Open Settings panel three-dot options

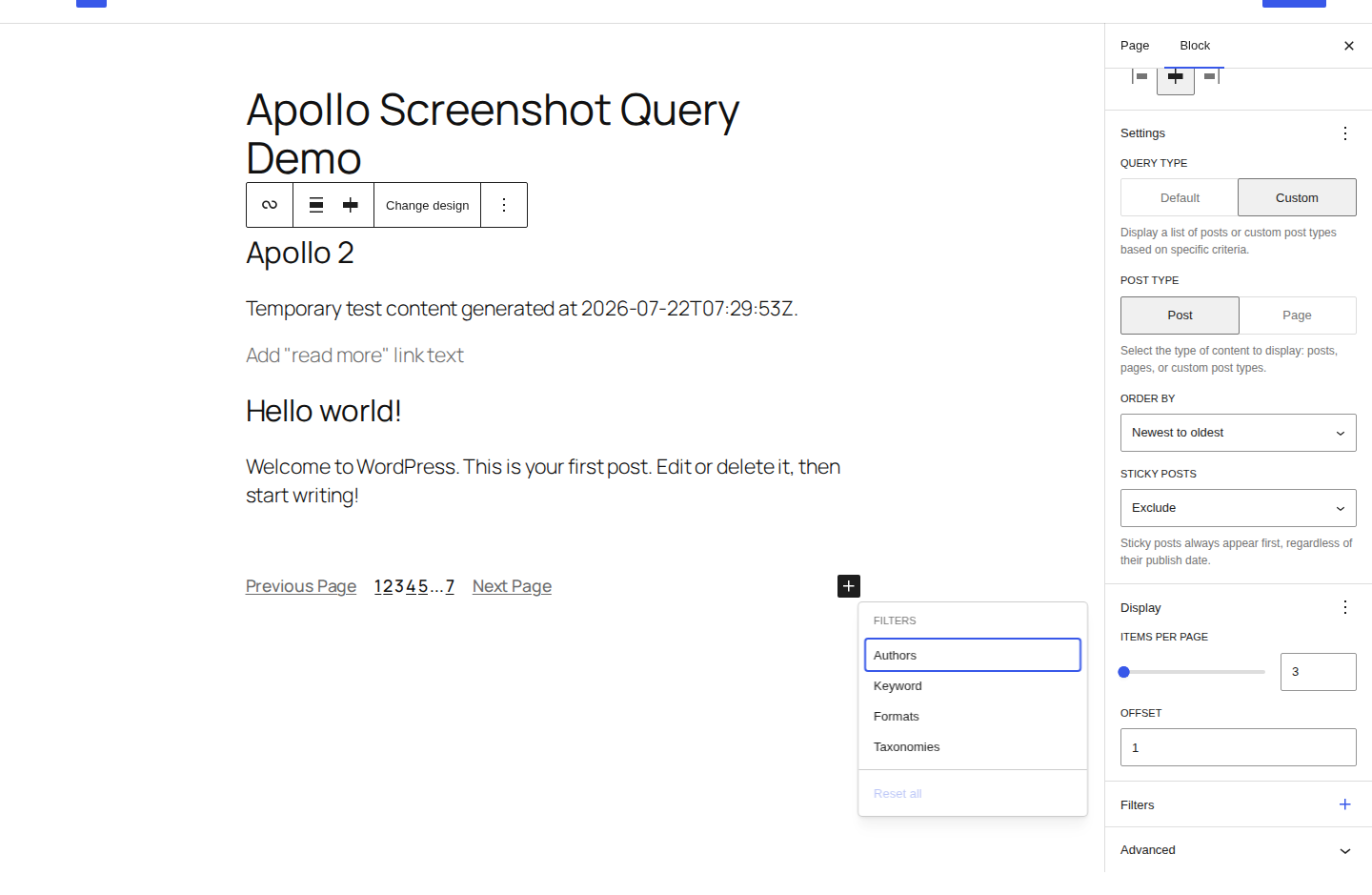tap(1345, 133)
